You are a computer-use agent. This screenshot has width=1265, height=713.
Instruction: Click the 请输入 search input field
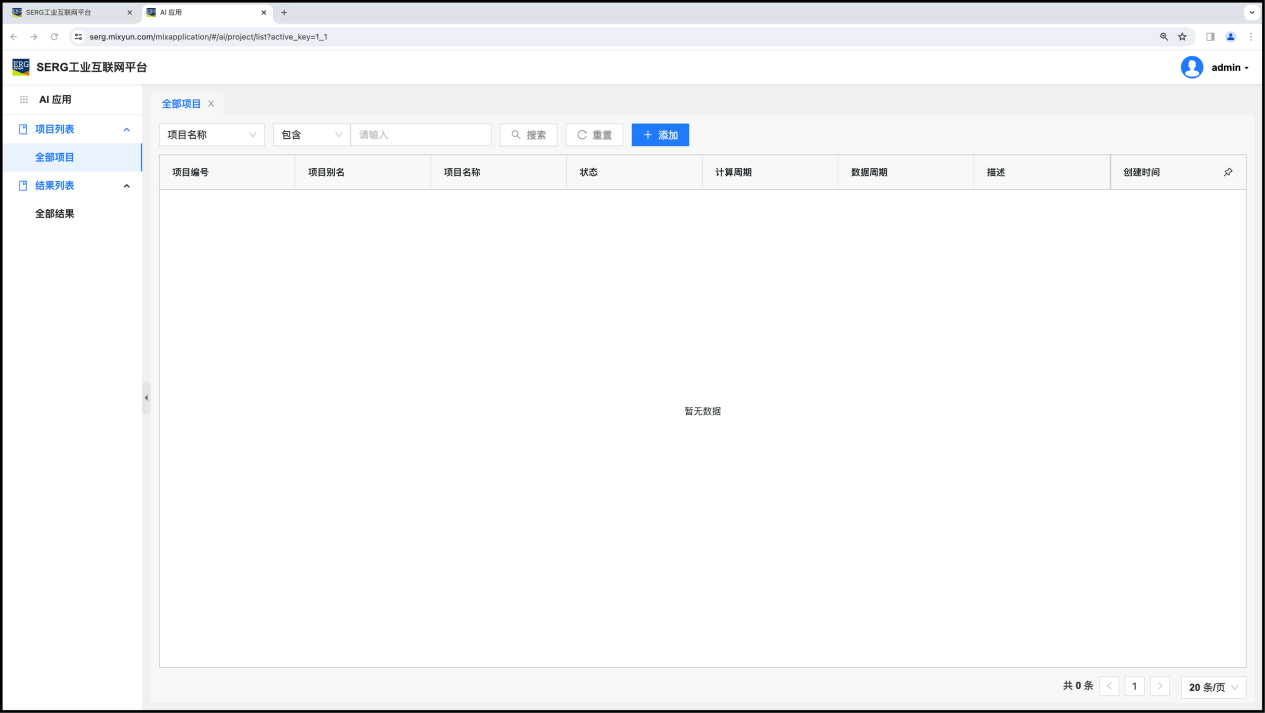tap(420, 135)
